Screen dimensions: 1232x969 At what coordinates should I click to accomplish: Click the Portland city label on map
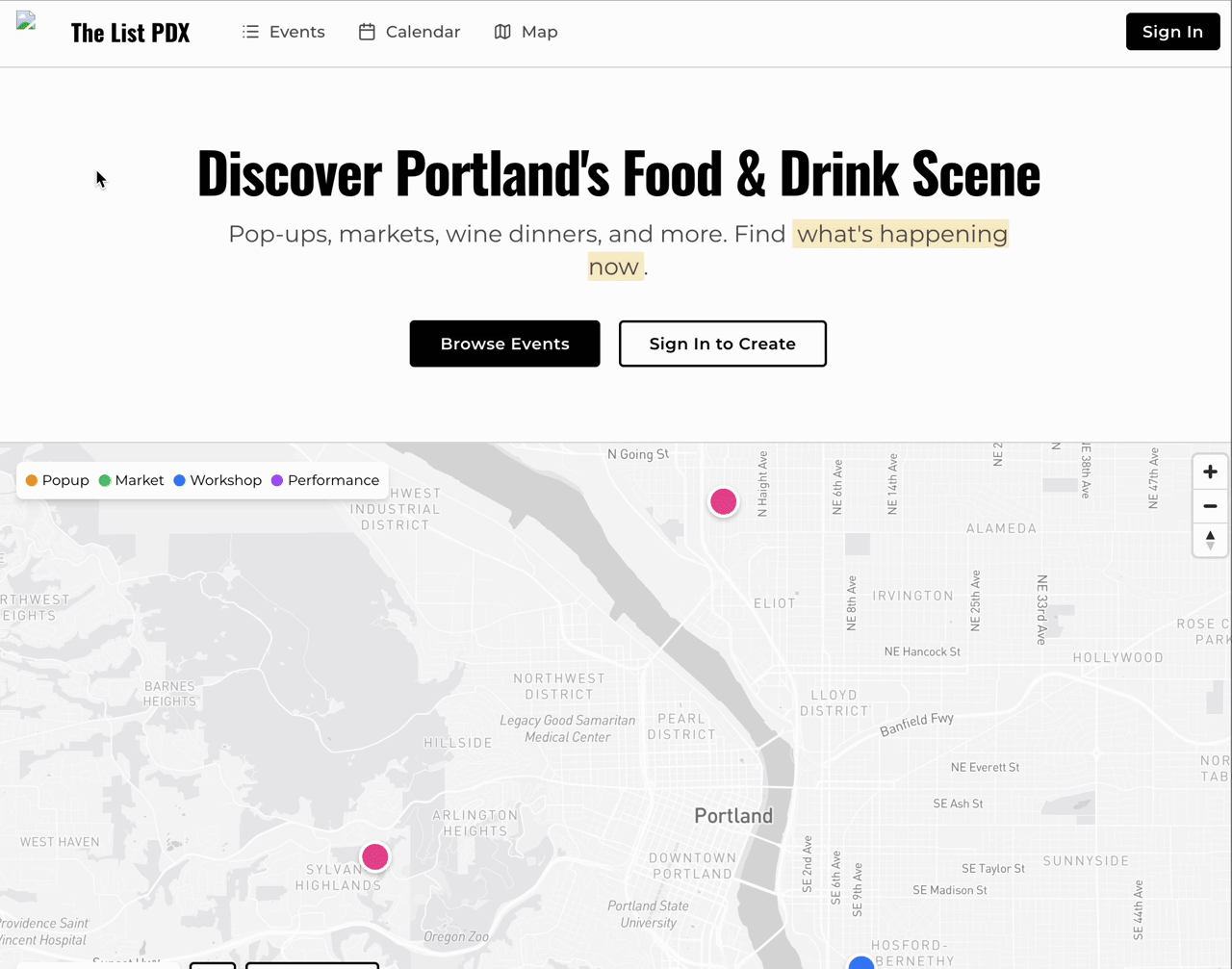[733, 816]
